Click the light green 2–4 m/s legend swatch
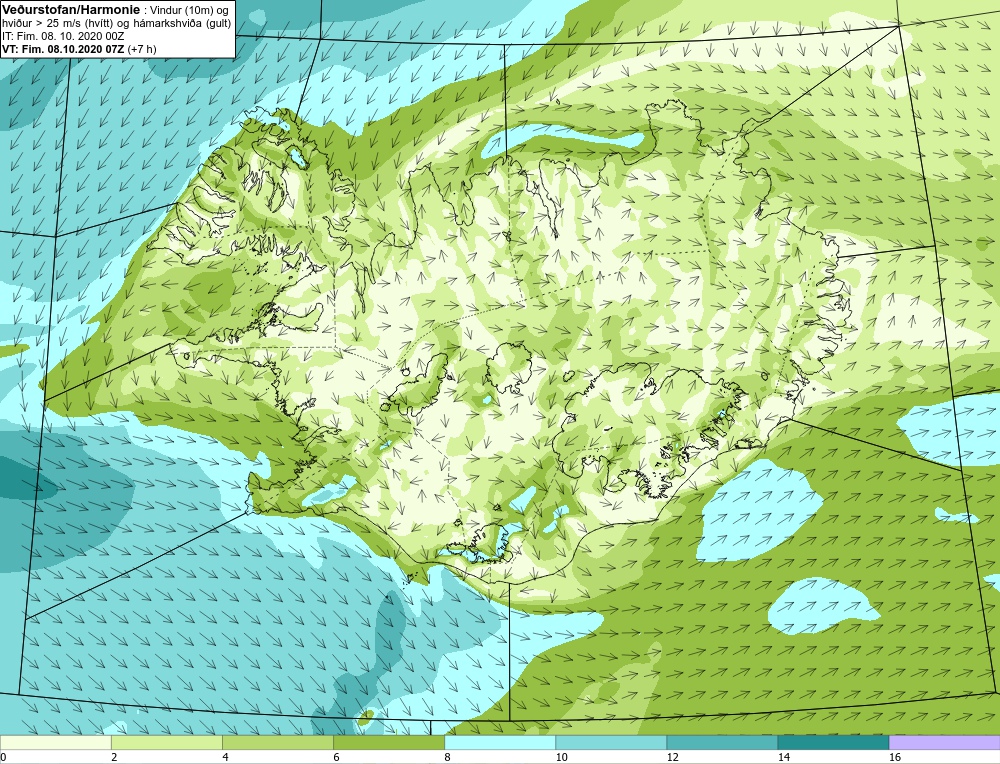The image size is (1000, 764). click(166, 742)
